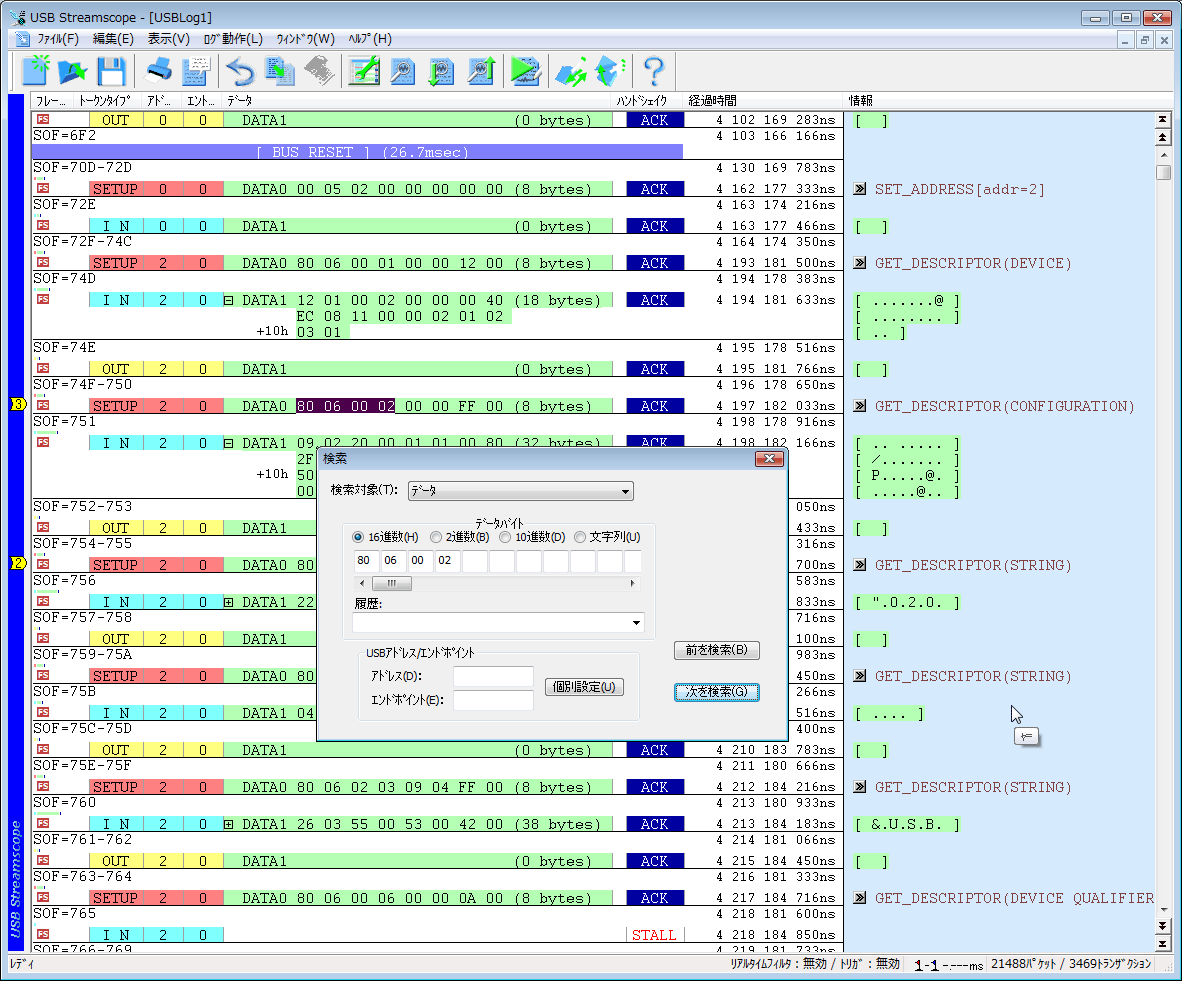
Task: Click the エンドポイント(E) input field
Action: 493,700
